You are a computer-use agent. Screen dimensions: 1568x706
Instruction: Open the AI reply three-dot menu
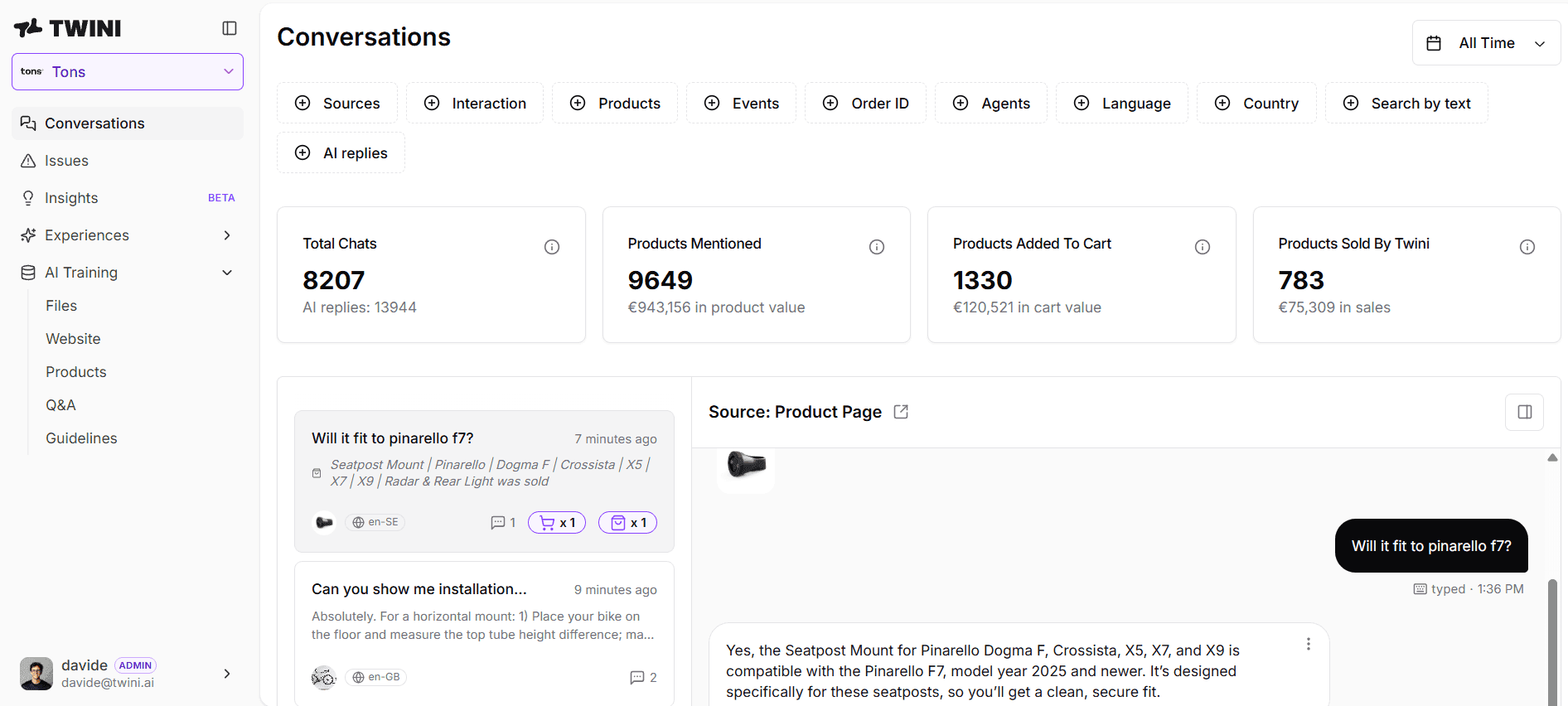(x=1309, y=644)
